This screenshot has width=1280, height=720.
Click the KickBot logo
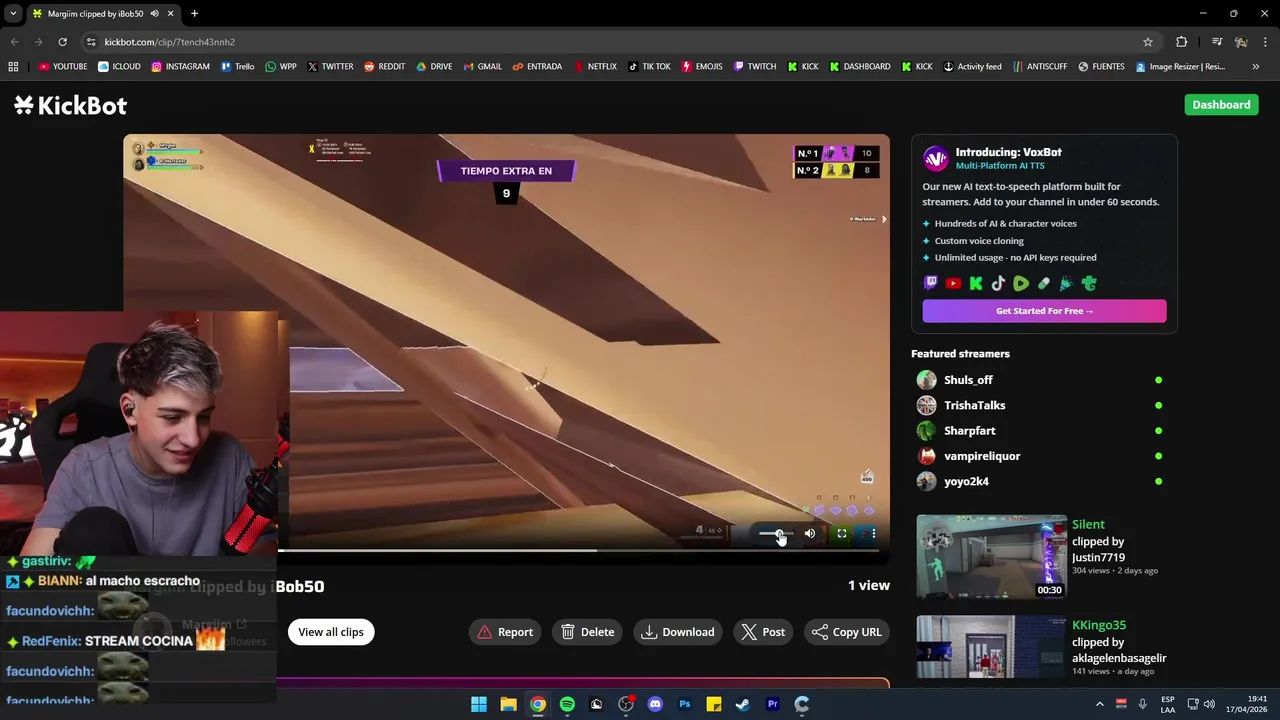(x=70, y=105)
